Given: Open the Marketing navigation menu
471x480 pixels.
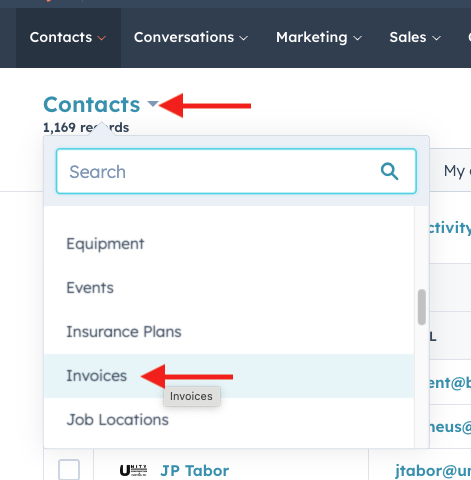Looking at the screenshot, I should 319,38.
